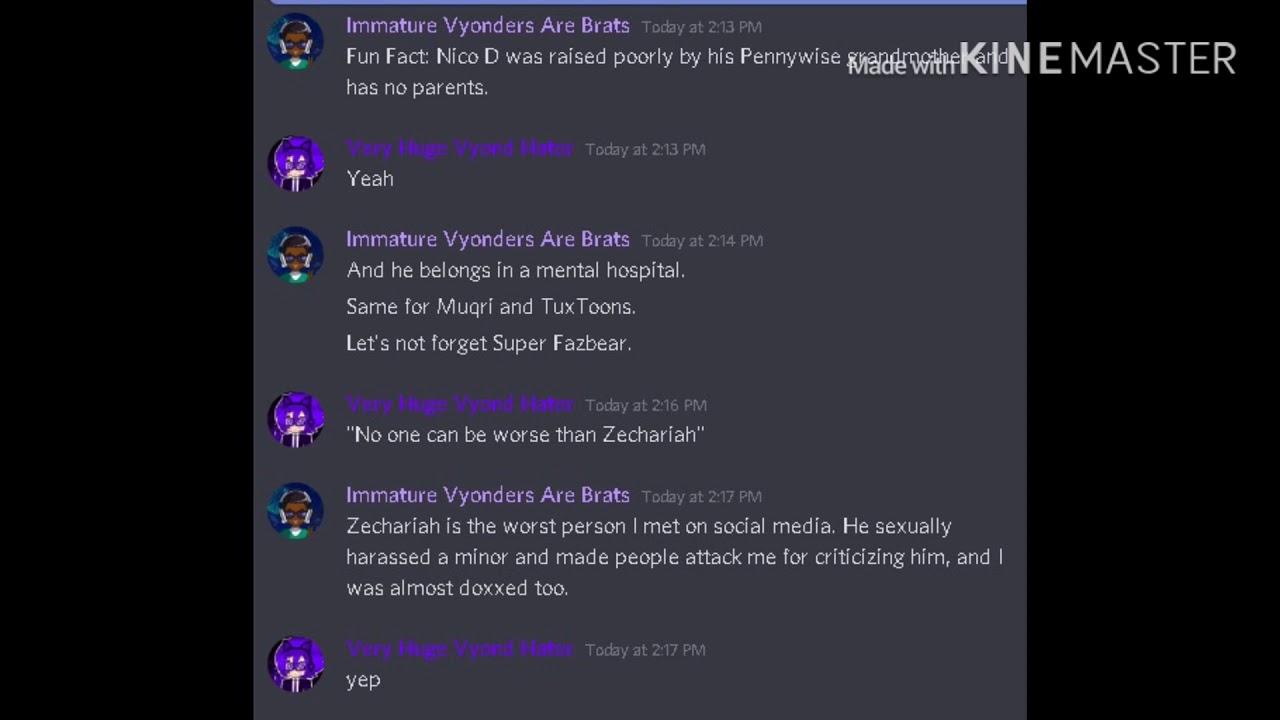Click the "No one can be worse than Zechariah" message
Image resolution: width=1280 pixels, height=720 pixels.
pyautogui.click(x=525, y=435)
